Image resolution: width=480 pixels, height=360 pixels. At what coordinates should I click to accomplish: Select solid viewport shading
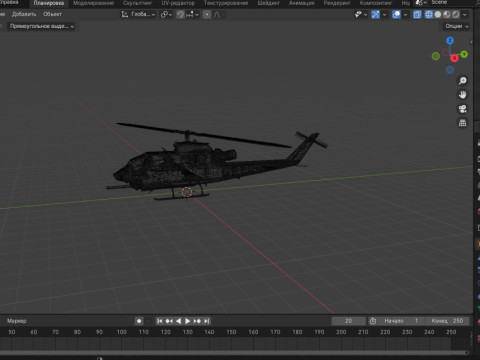coord(438,14)
